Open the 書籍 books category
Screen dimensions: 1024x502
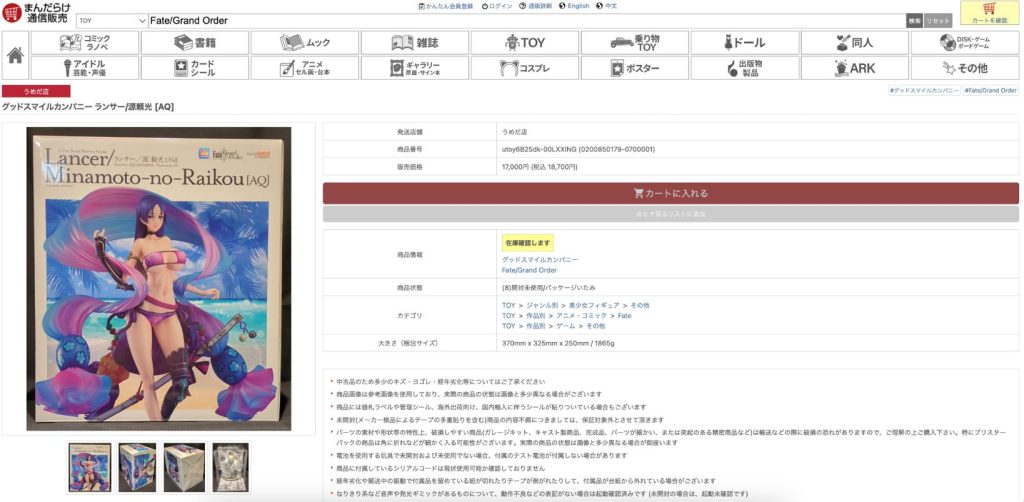pos(194,43)
